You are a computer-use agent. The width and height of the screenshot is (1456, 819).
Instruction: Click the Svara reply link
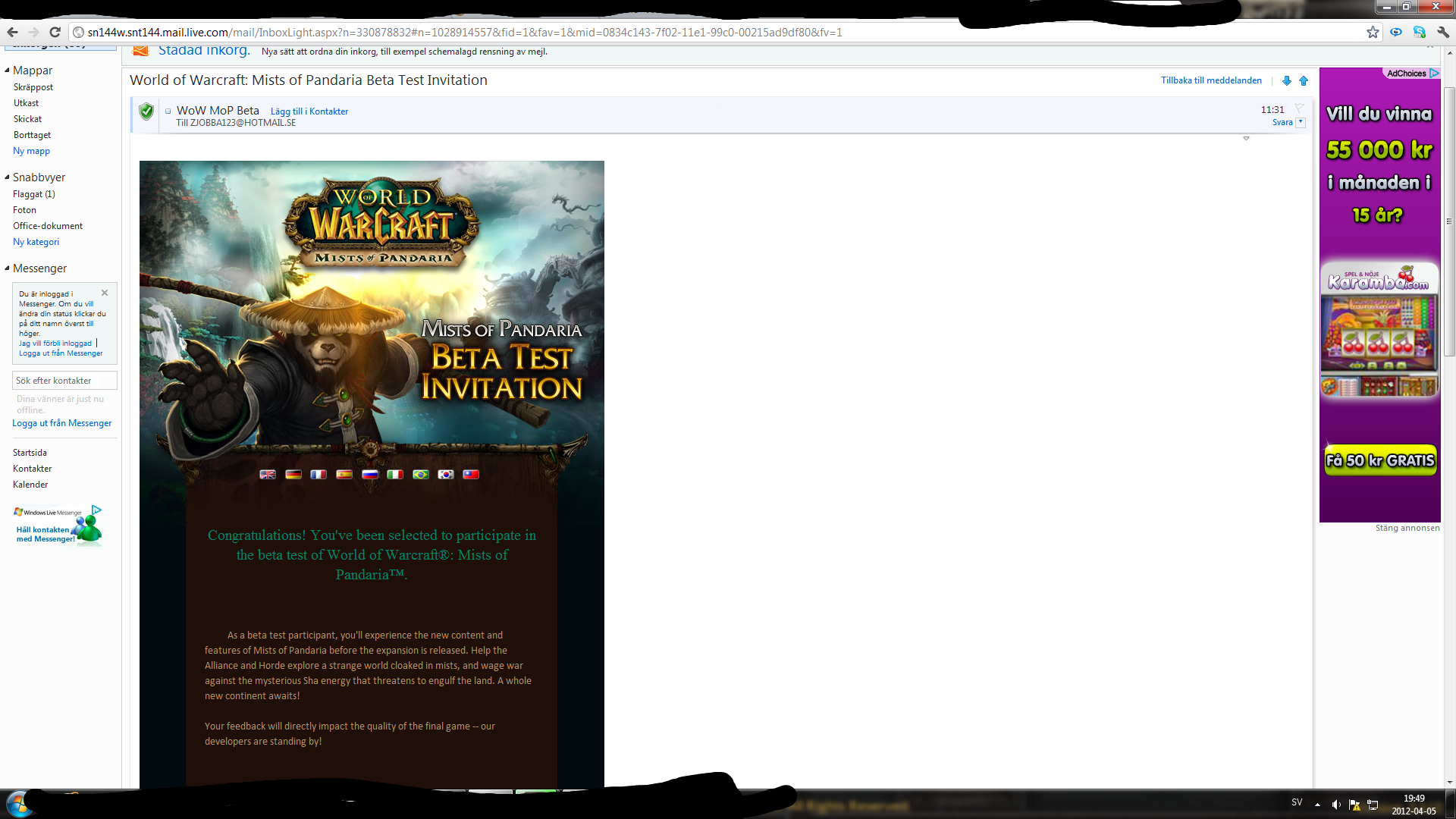1282,122
